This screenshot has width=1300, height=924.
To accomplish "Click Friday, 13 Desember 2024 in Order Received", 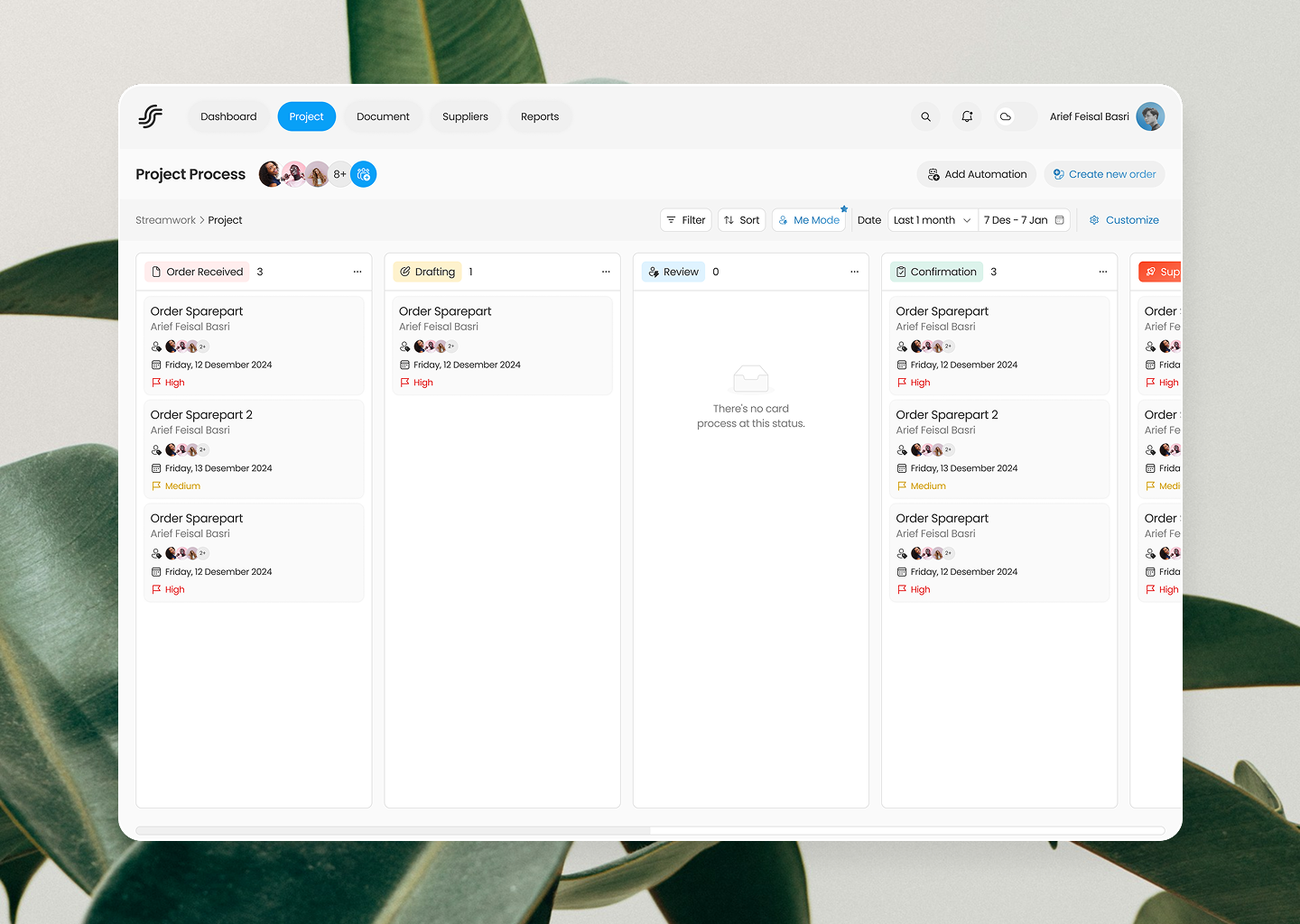I will pos(218,468).
